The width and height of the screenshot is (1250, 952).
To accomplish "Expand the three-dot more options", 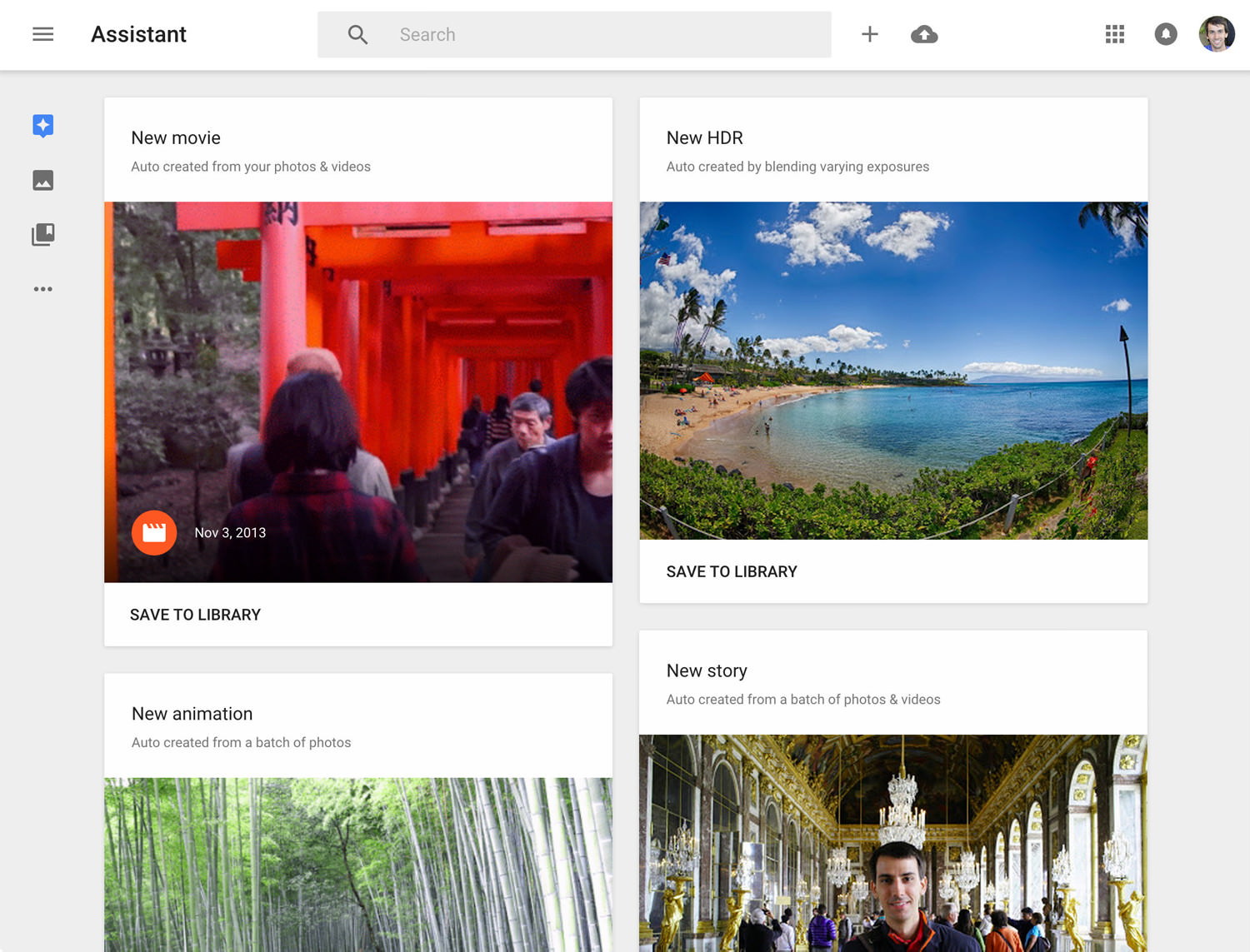I will [x=43, y=289].
